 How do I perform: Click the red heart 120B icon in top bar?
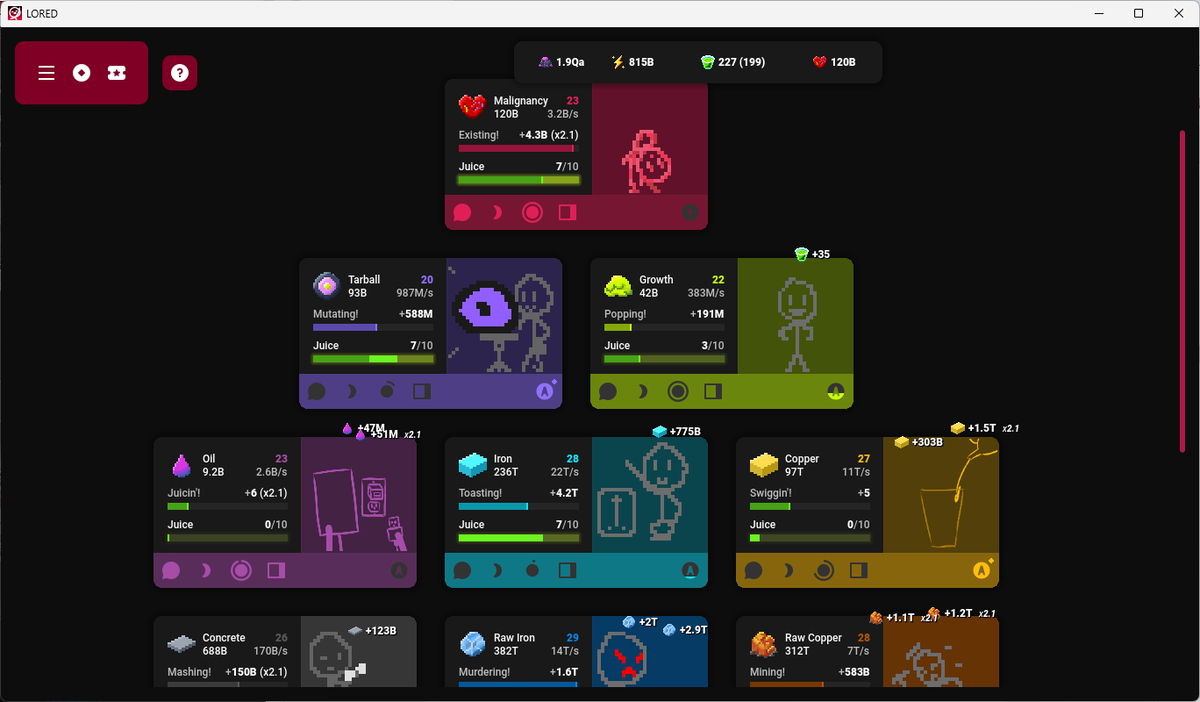pos(820,62)
